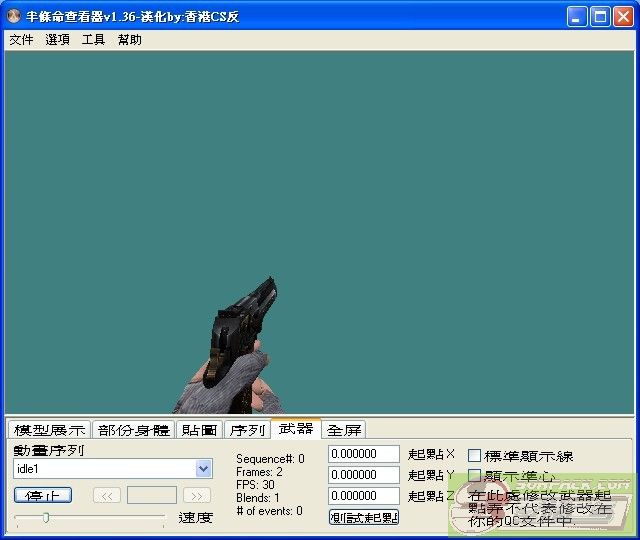Step to previous frame with << button

click(x=107, y=496)
